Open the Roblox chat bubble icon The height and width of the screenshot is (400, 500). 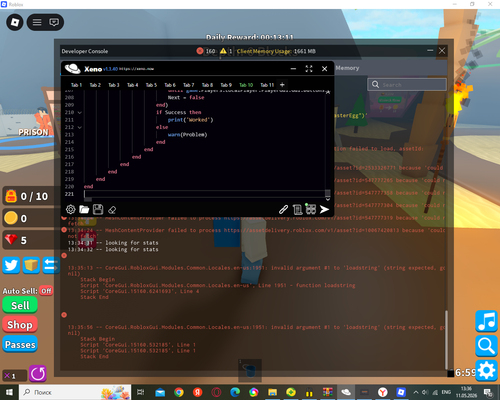(54, 22)
